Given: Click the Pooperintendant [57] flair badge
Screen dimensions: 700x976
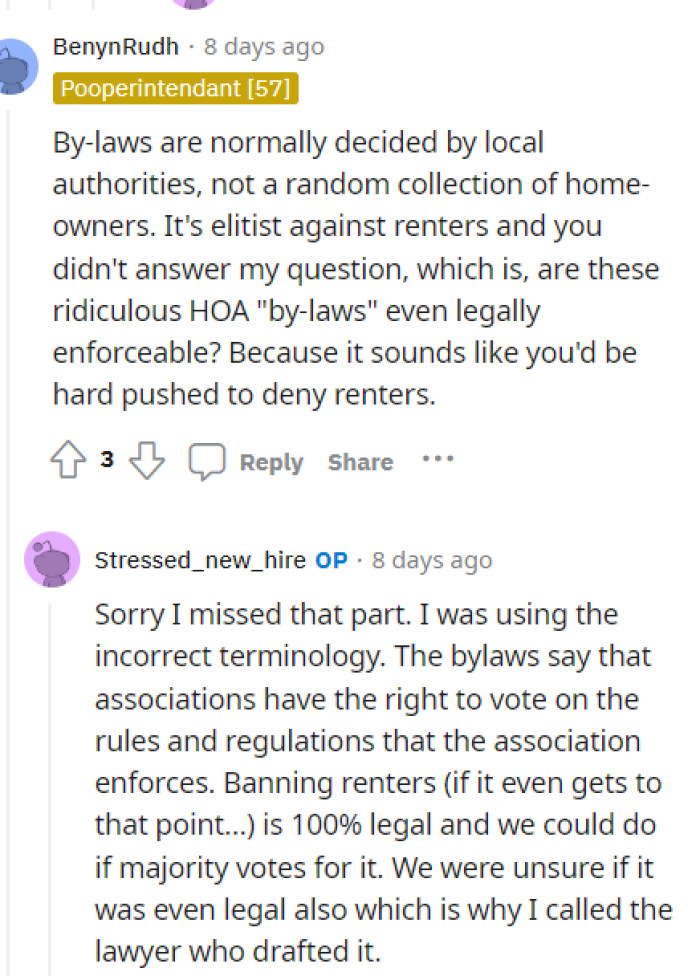Looking at the screenshot, I should 176,88.
